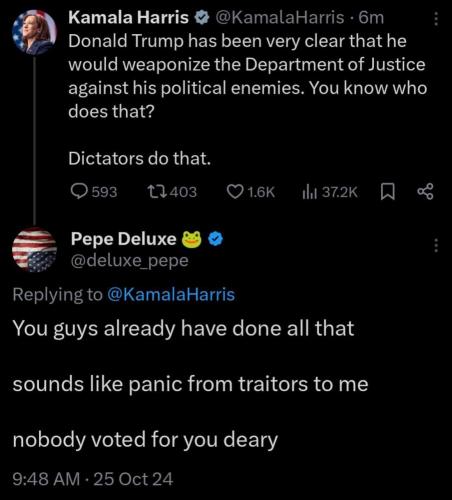
Task: Click the @KamalaHarris handle in tweet header
Action: pos(280,18)
